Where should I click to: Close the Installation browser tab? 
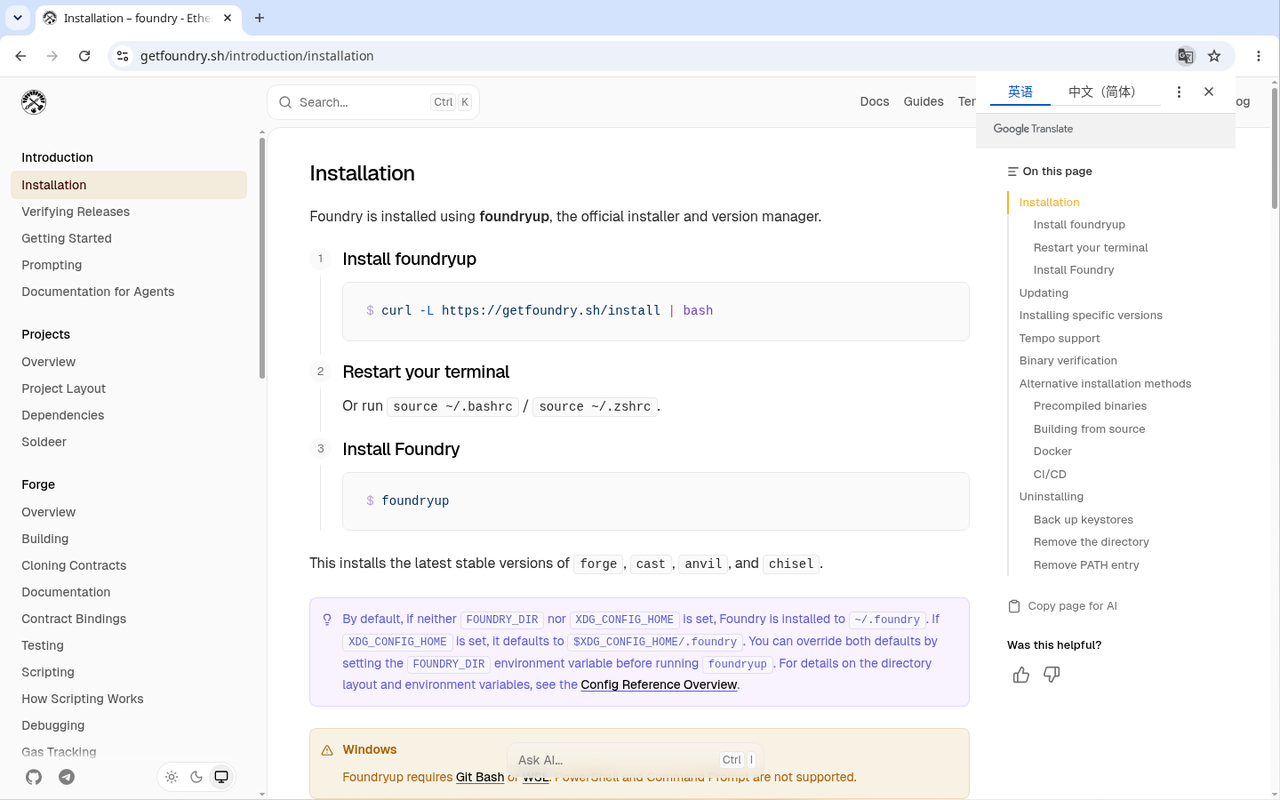228,18
